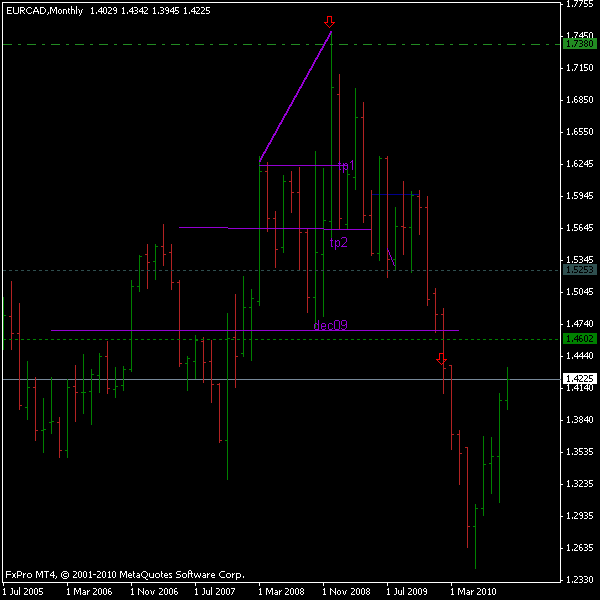
Task: Click the 1 Nov 2006 date label
Action: coord(154,591)
